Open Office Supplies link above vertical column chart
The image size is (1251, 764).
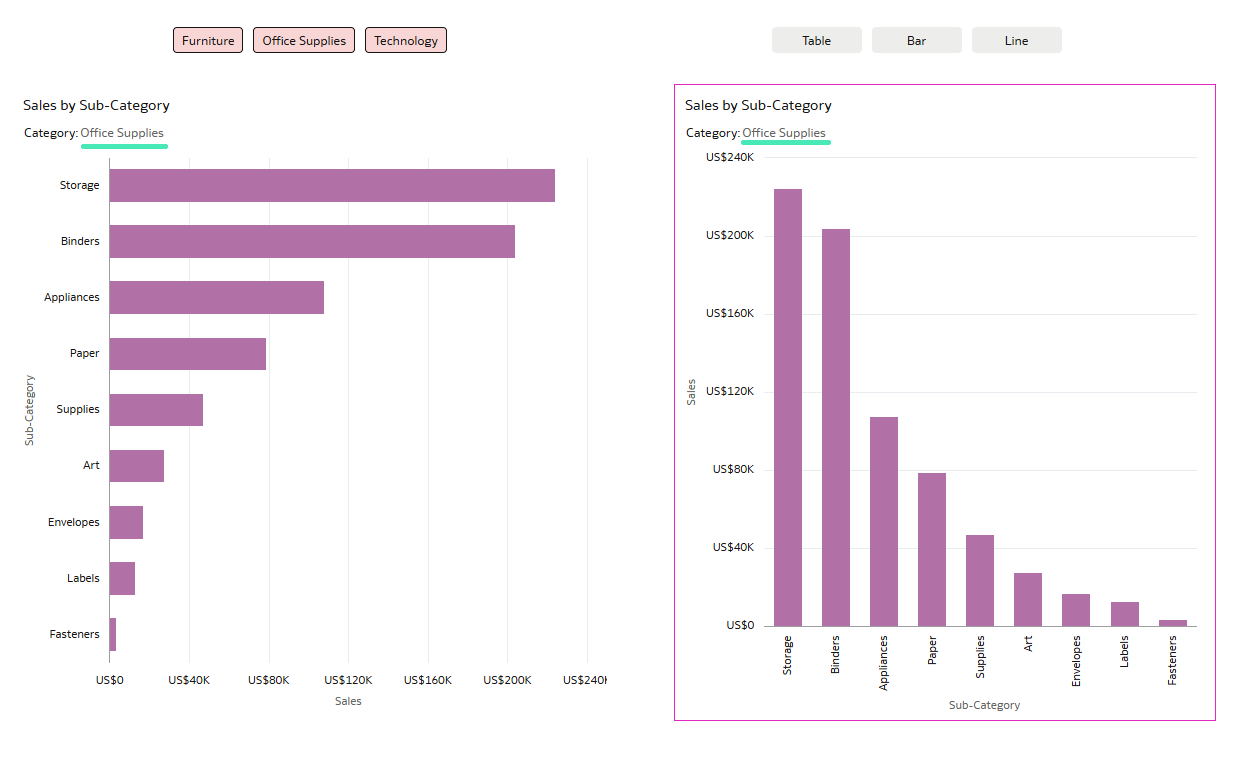click(784, 133)
